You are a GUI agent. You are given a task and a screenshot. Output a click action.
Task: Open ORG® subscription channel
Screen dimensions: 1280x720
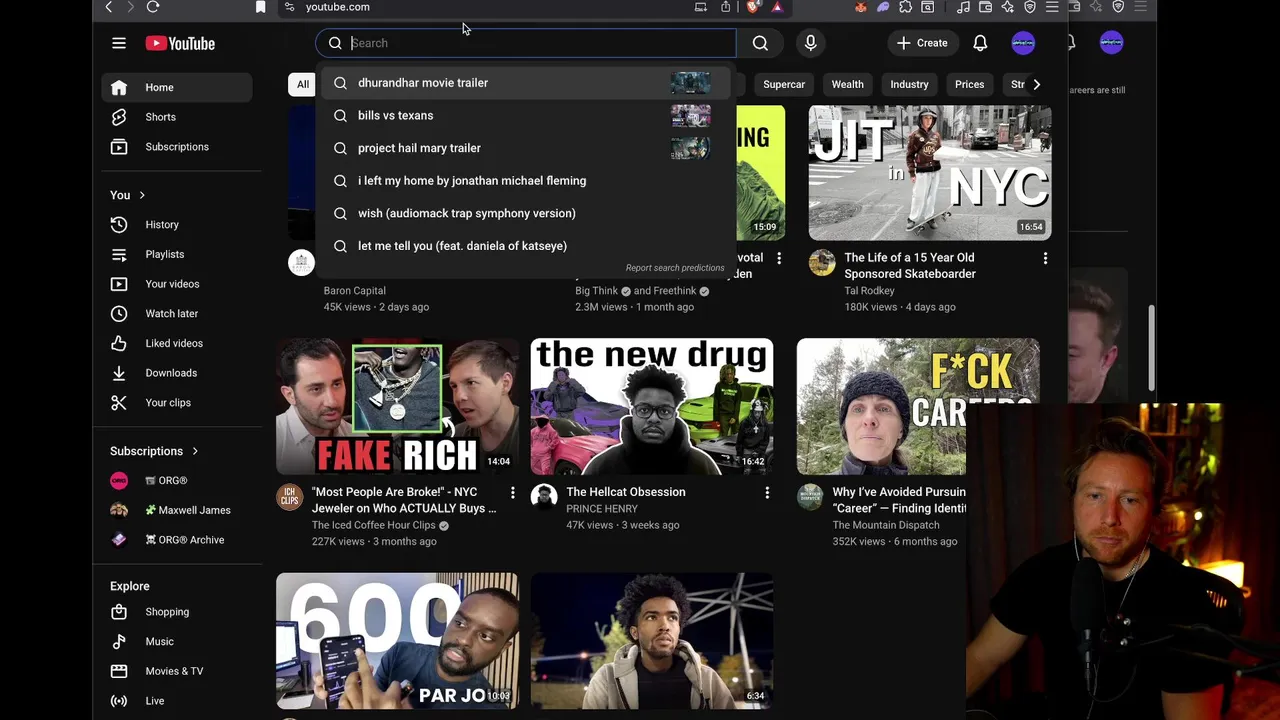pos(177,481)
